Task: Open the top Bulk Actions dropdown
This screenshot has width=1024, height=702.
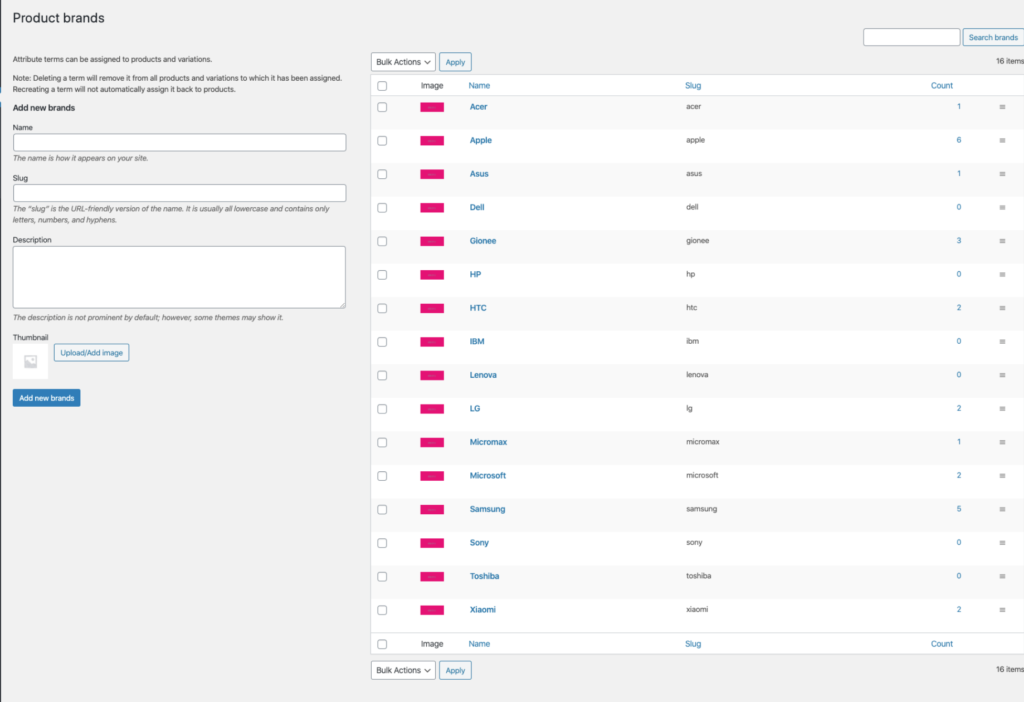Action: coord(403,62)
